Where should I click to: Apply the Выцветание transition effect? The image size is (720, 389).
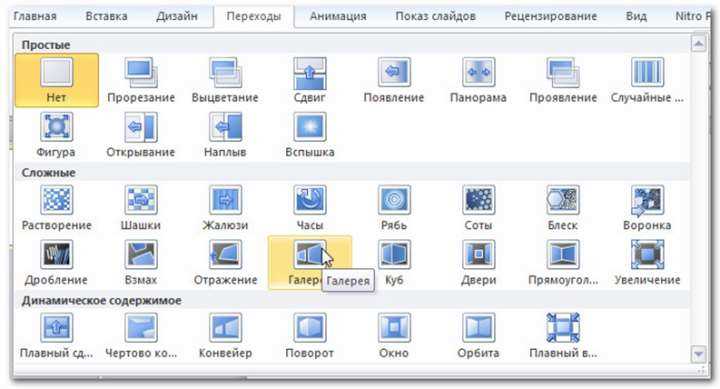coord(225,80)
